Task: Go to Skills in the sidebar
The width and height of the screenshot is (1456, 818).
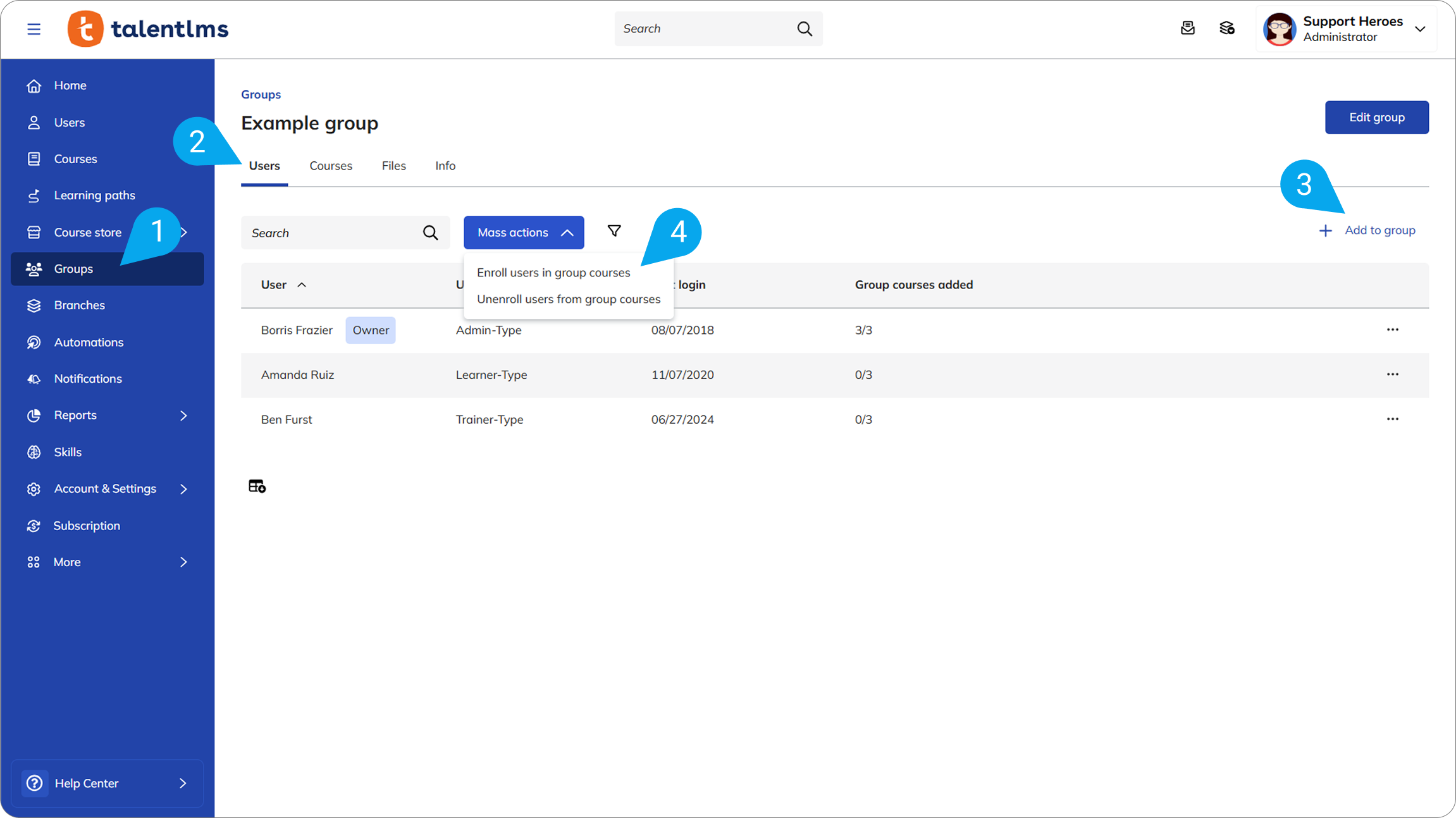Action: [68, 452]
